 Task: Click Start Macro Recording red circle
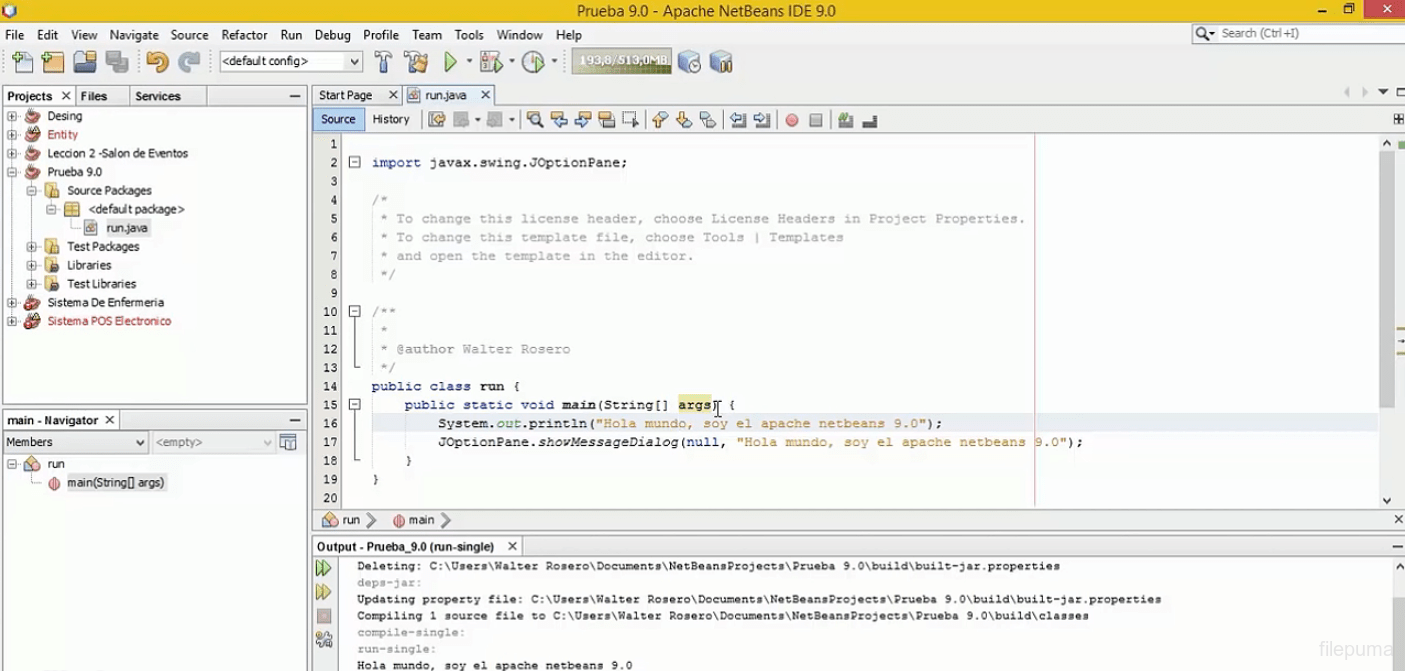(792, 120)
